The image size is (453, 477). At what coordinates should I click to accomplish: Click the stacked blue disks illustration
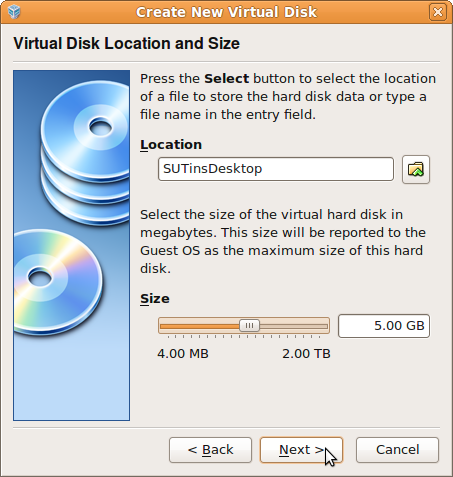[x=85, y=152]
